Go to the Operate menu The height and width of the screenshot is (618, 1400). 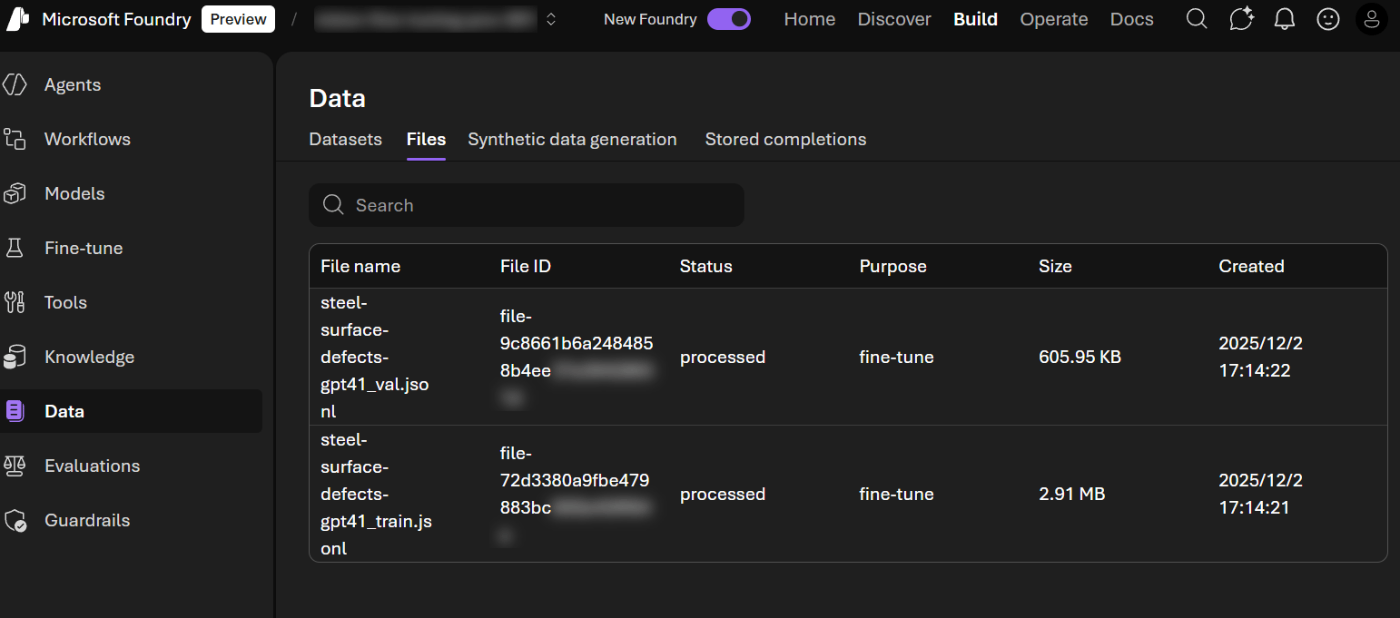point(1054,19)
